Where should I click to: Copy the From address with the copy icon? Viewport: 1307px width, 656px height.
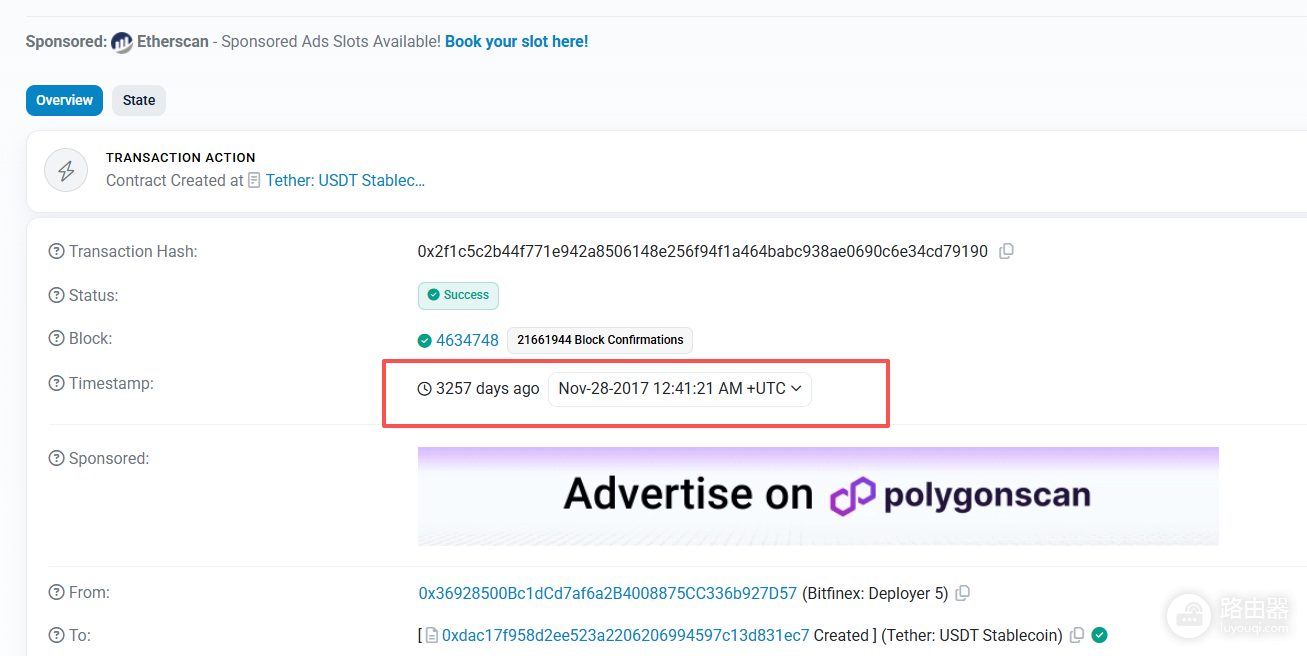click(x=962, y=594)
